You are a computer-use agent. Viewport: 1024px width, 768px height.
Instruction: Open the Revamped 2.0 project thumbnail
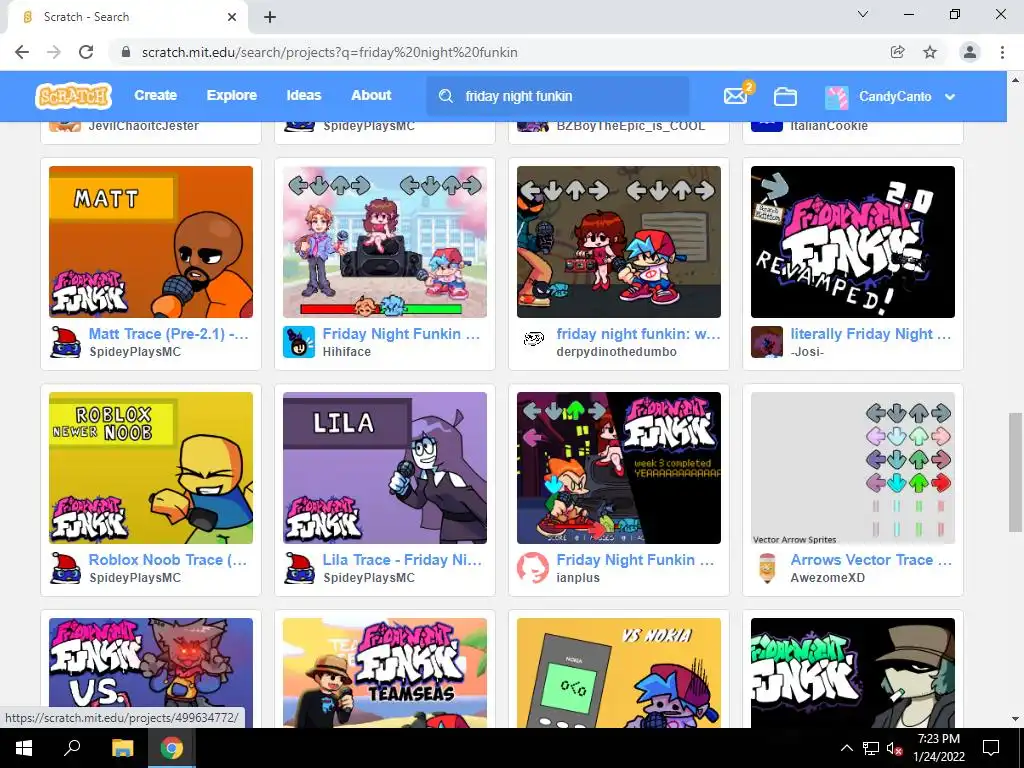853,242
